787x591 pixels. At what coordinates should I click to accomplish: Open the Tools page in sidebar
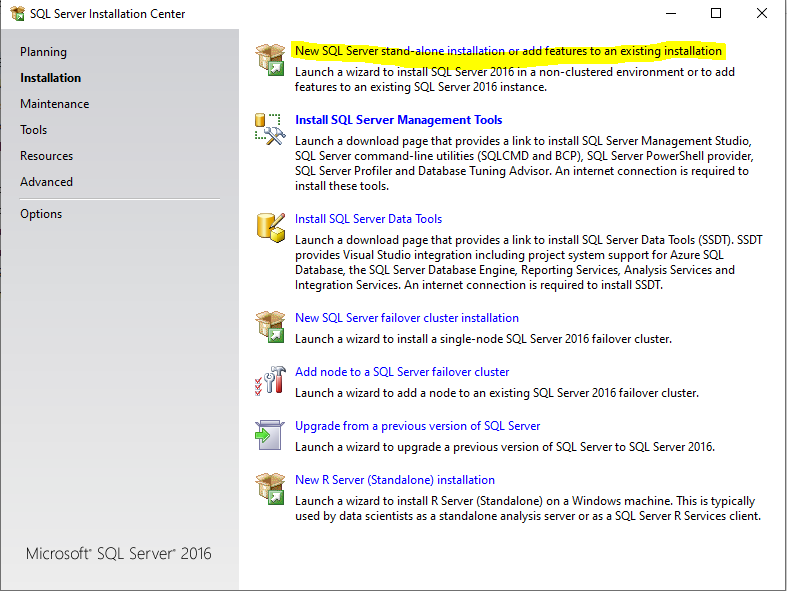pyautogui.click(x=34, y=130)
